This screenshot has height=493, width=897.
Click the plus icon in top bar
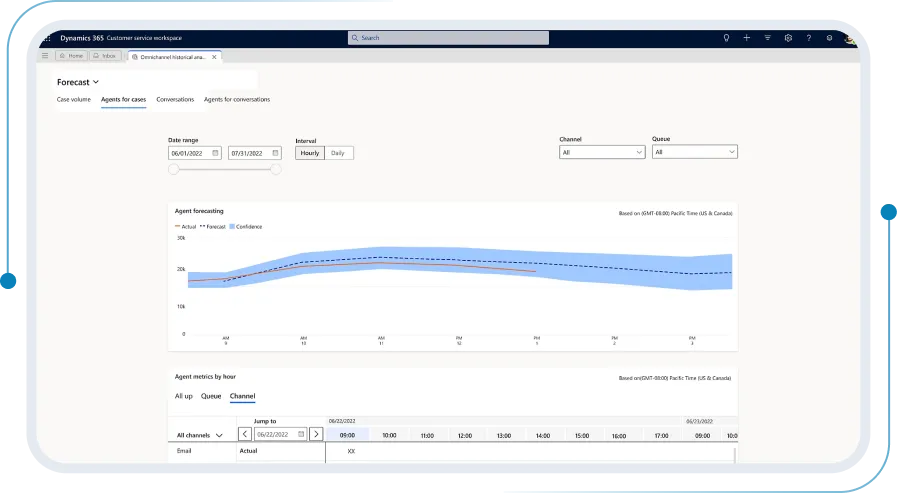(x=747, y=38)
